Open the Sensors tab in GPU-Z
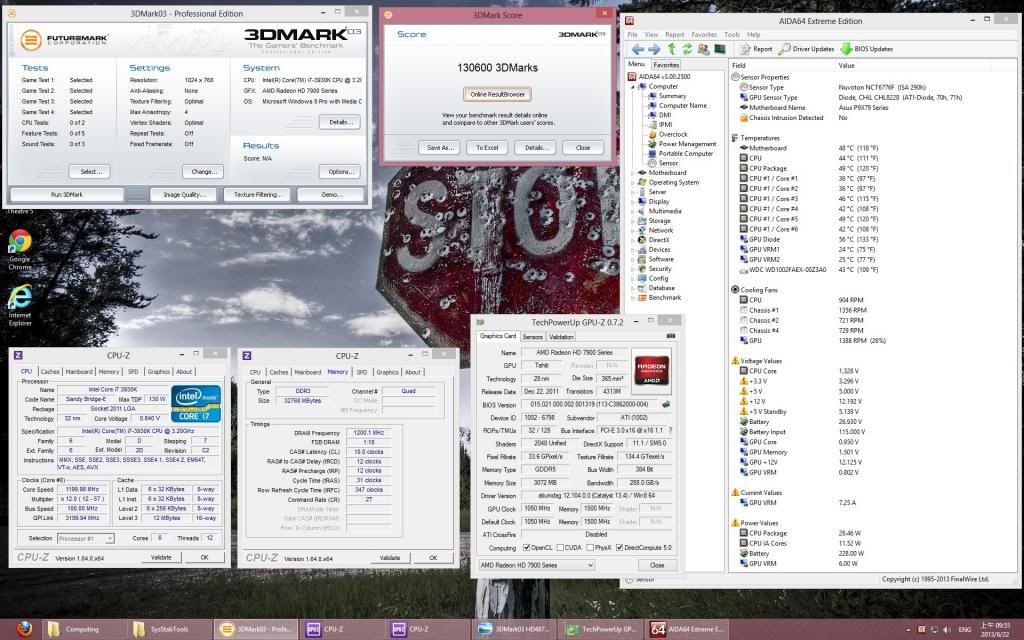This screenshot has height=640, width=1024. (532, 336)
